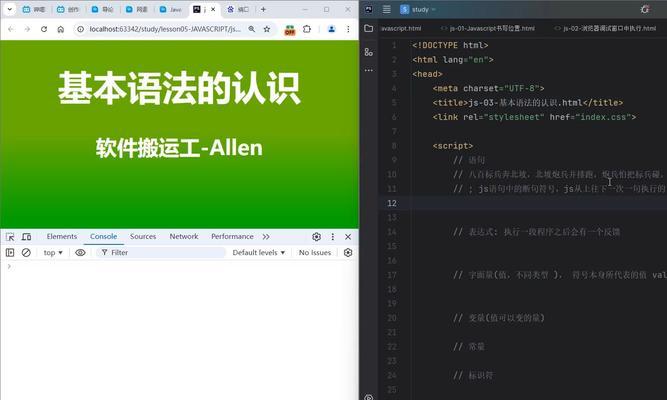Close the DevTools panel
This screenshot has width=667, height=400.
[x=348, y=237]
